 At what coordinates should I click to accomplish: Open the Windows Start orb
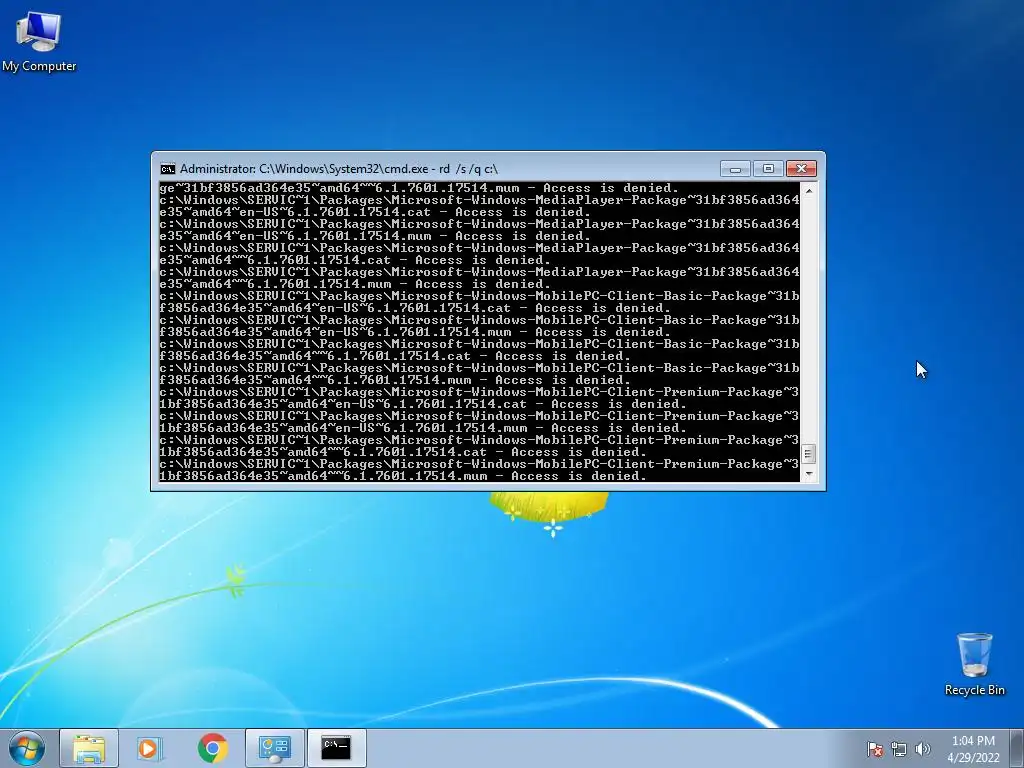click(27, 748)
